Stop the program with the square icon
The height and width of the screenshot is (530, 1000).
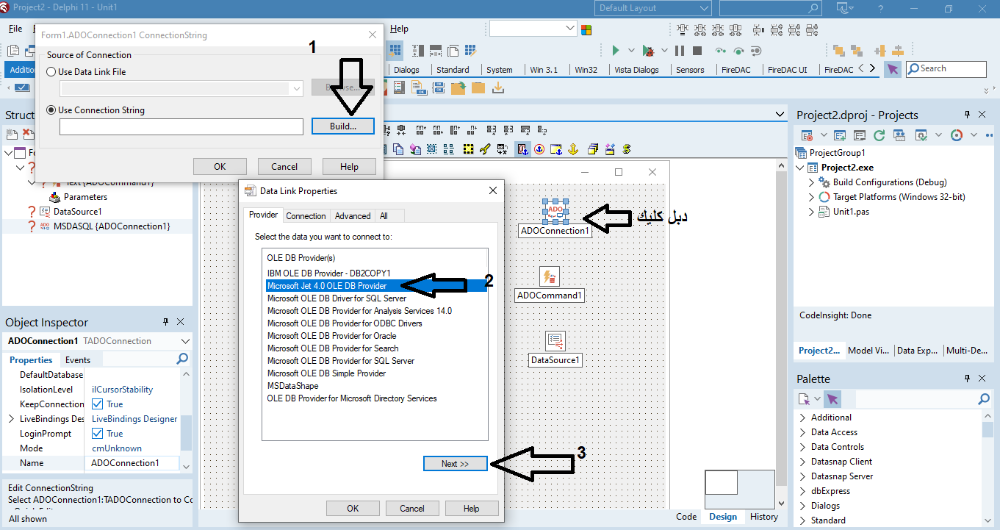pos(698,50)
